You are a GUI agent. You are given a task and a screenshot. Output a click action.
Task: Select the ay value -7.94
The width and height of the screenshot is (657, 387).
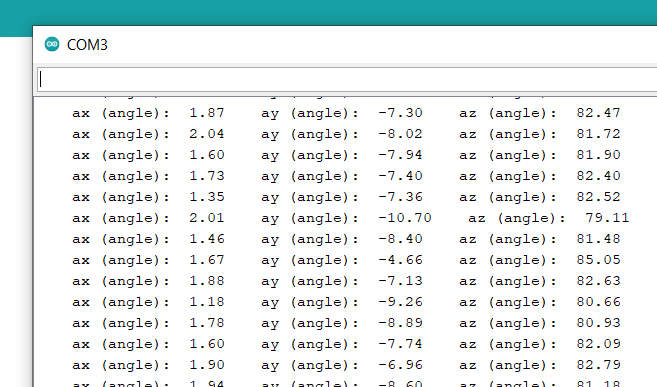[400, 155]
